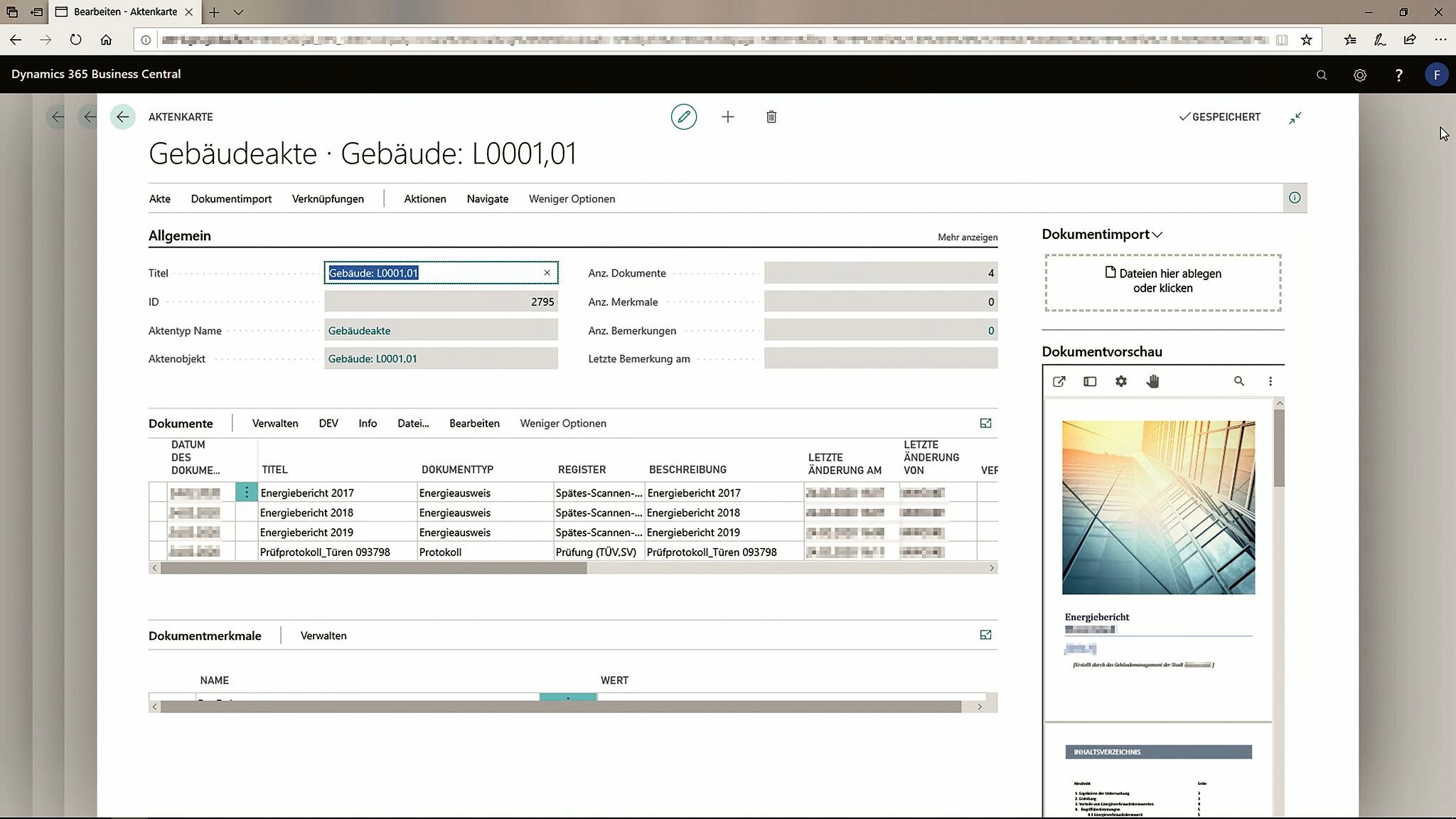The image size is (1456, 819).
Task: Open browser favorites hub icon
Action: (1349, 40)
